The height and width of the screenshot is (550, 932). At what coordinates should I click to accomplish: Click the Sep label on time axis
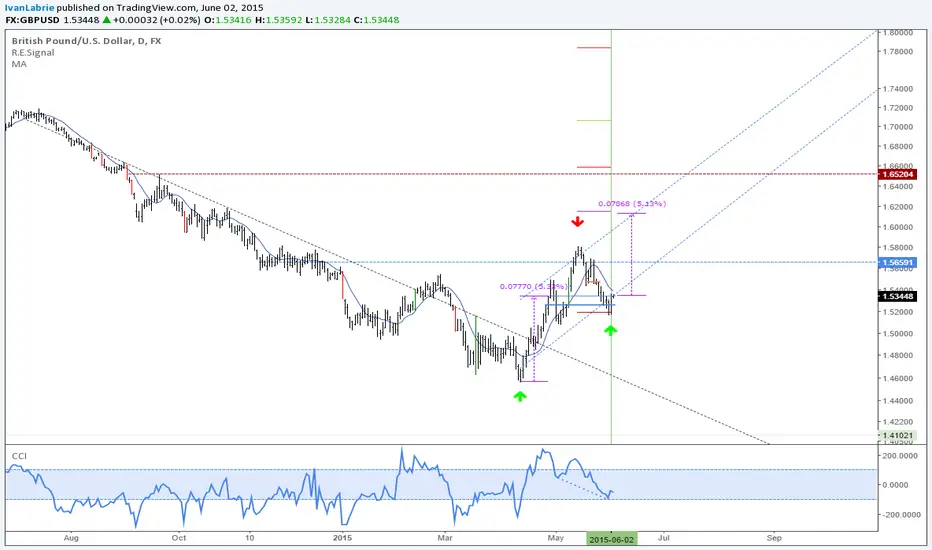[x=774, y=538]
